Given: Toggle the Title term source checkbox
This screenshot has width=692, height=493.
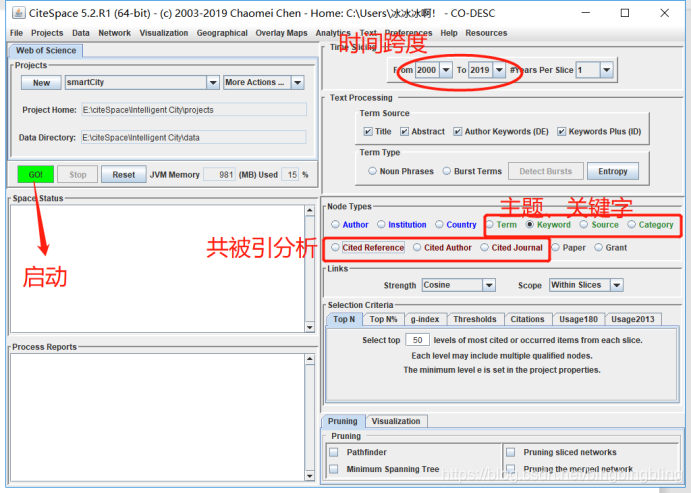Looking at the screenshot, I should [x=368, y=132].
